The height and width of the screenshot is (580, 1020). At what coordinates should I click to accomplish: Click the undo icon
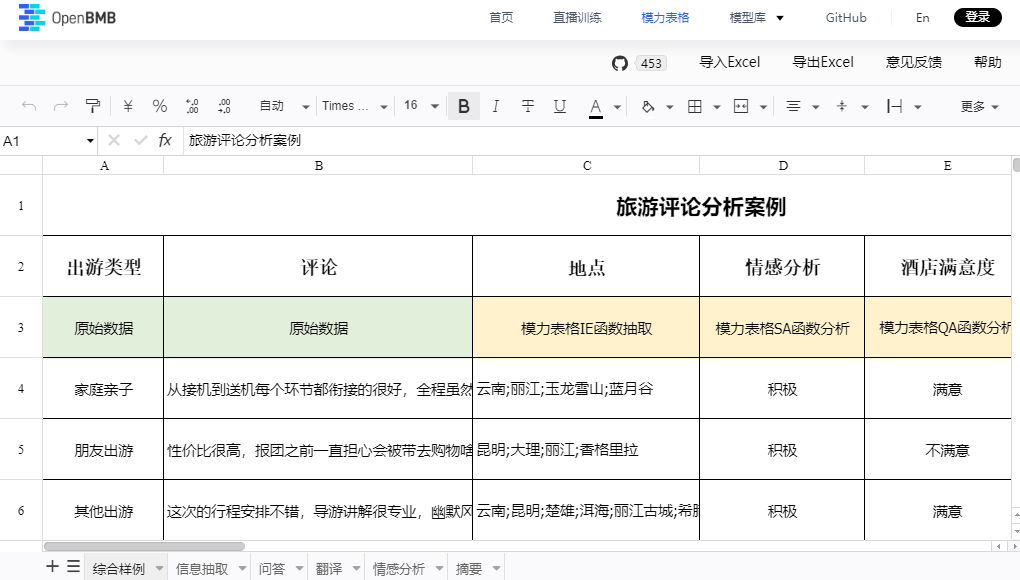pos(31,106)
